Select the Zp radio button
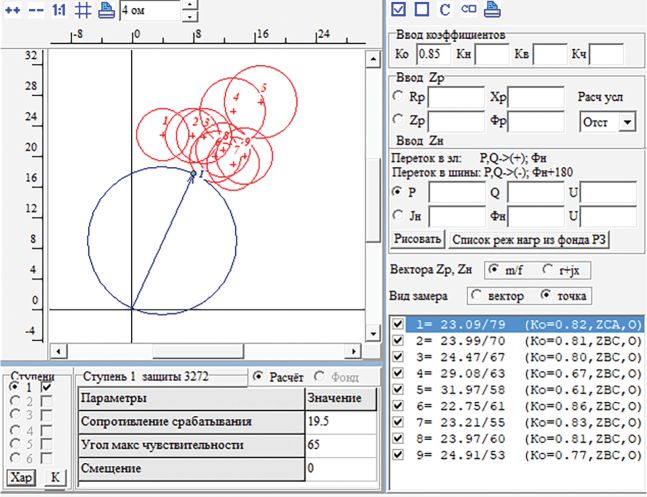The height and width of the screenshot is (497, 647). pos(398,120)
